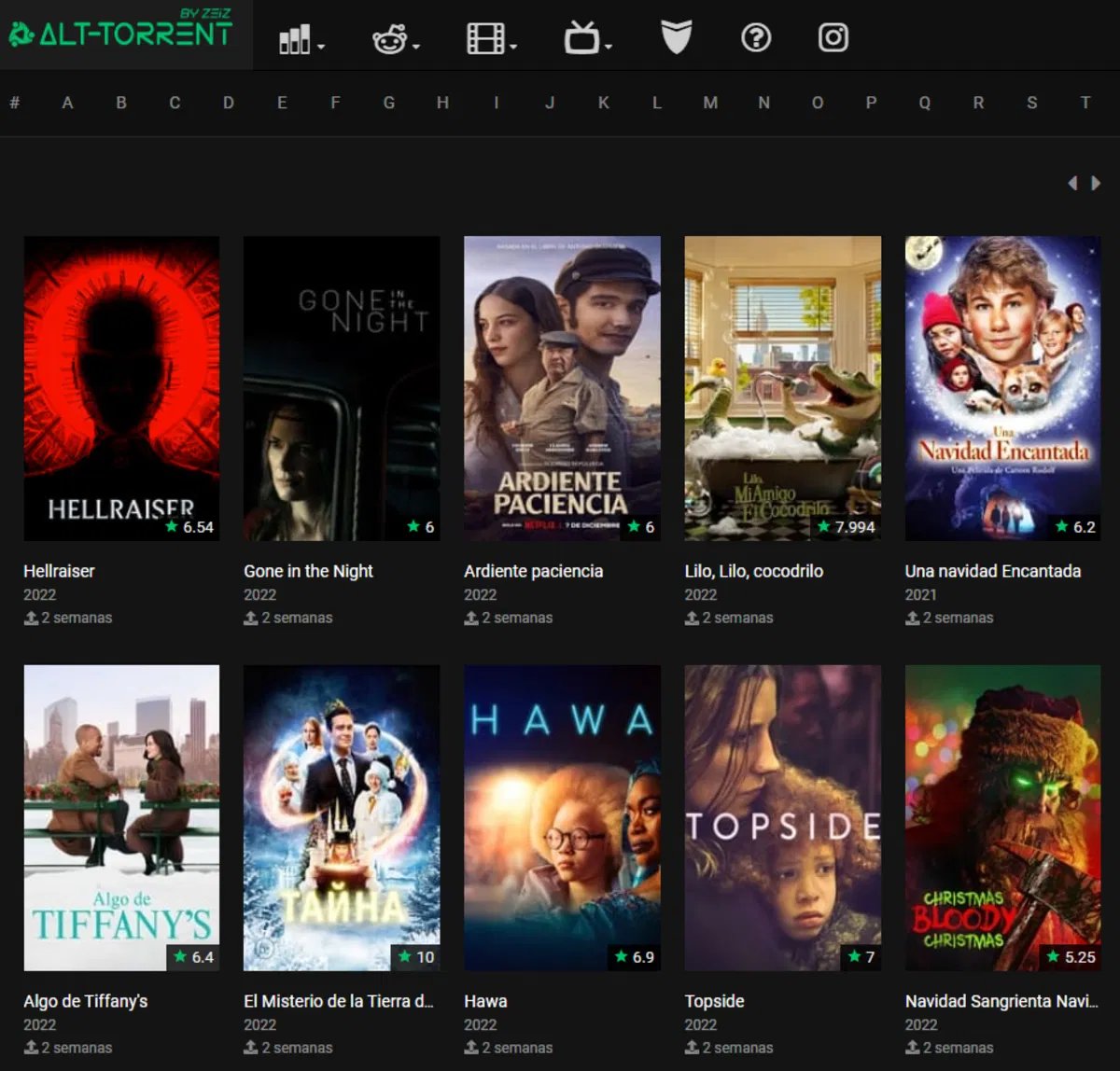The width and height of the screenshot is (1120, 1071).
Task: Filter titles by letter B
Action: (121, 103)
